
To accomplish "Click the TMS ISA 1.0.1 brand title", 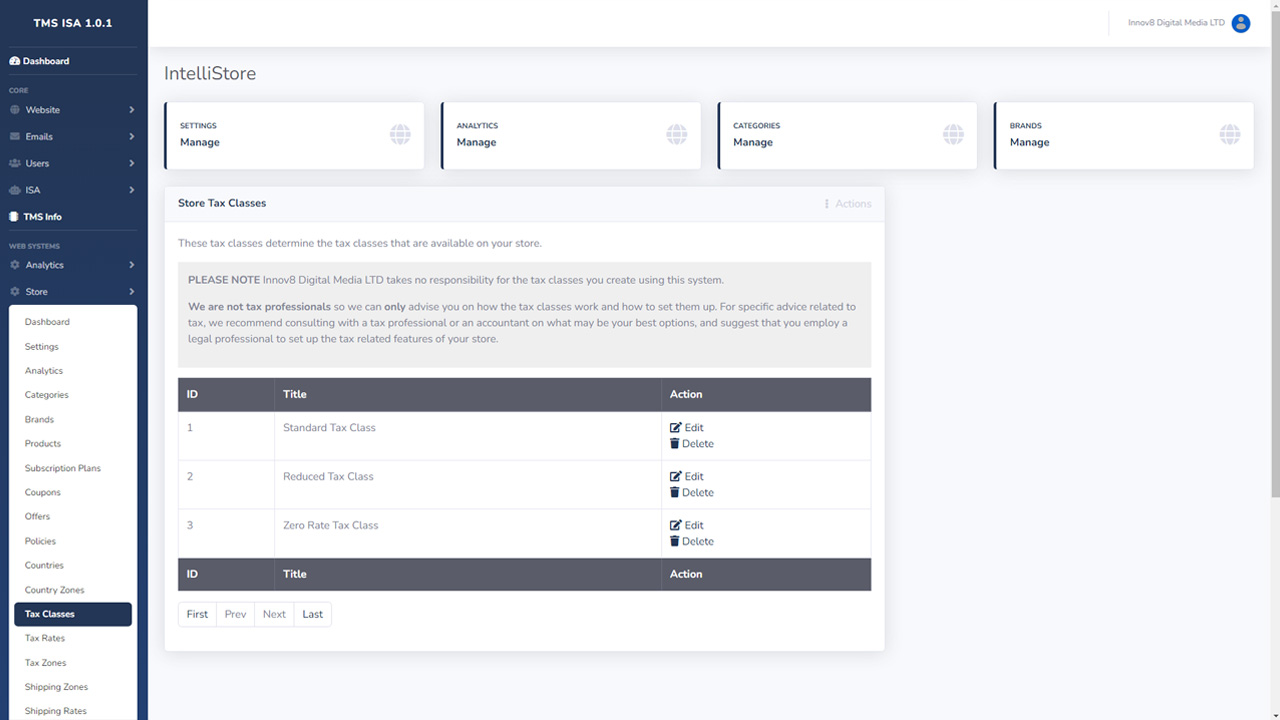I will (74, 23).
